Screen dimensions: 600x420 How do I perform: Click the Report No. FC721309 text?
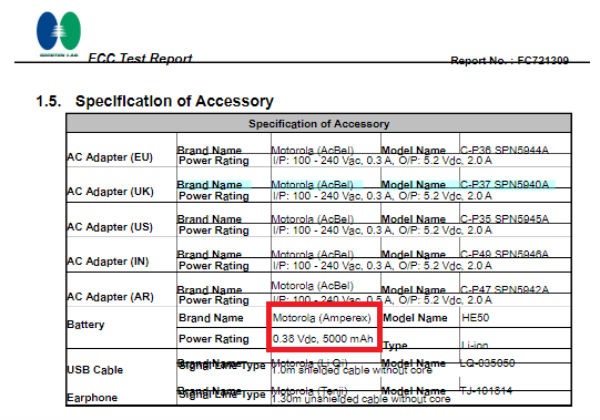click(x=509, y=60)
